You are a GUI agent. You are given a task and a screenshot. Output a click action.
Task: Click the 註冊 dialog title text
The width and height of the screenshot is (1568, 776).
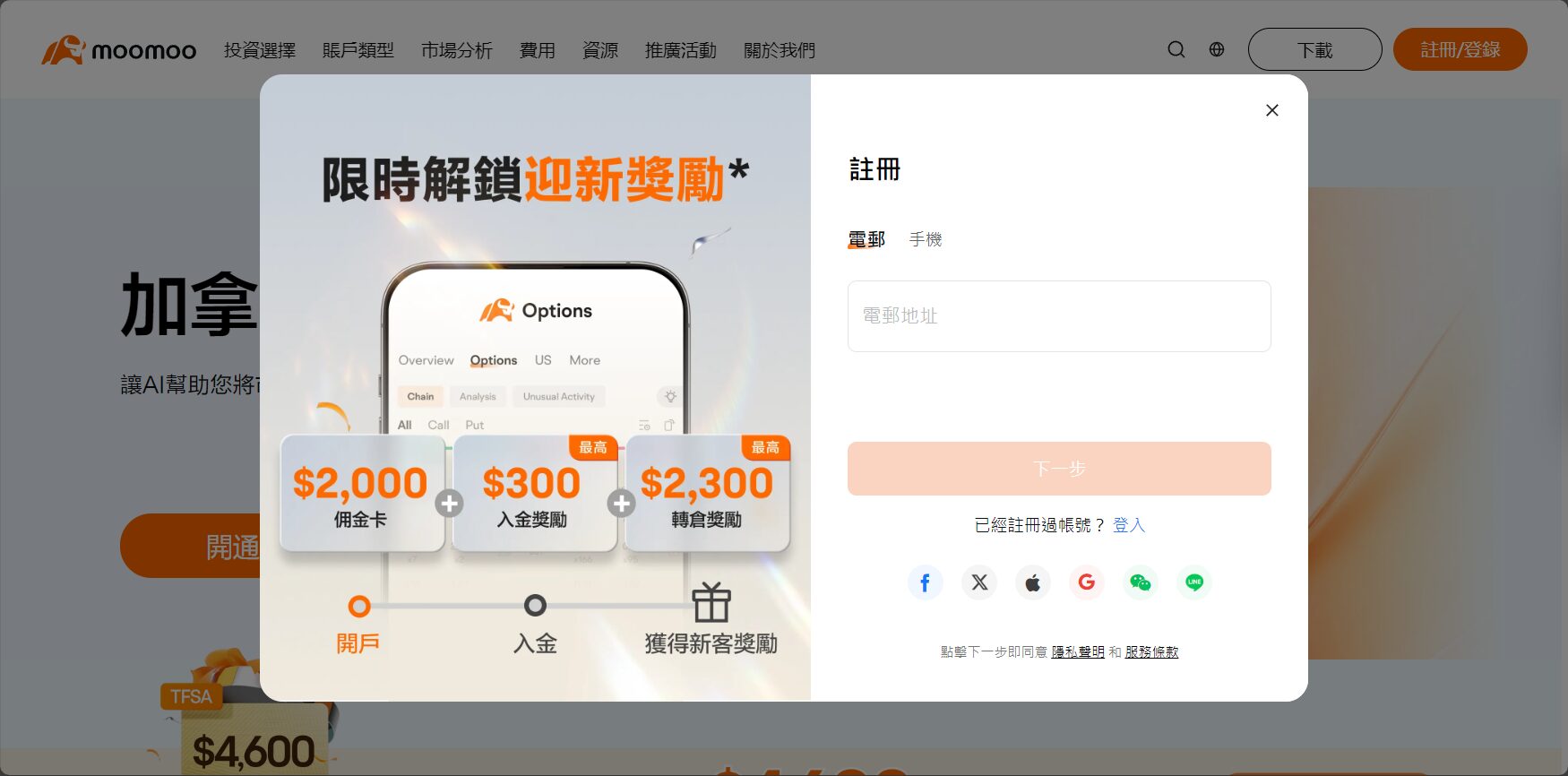(874, 169)
